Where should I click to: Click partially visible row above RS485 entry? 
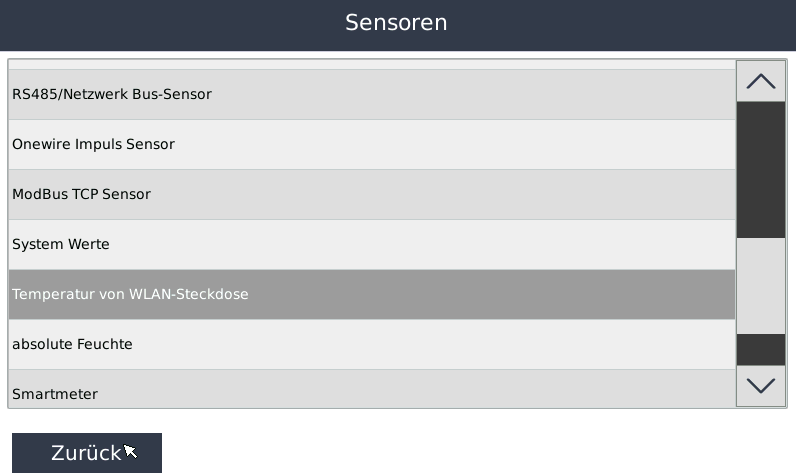(x=371, y=64)
